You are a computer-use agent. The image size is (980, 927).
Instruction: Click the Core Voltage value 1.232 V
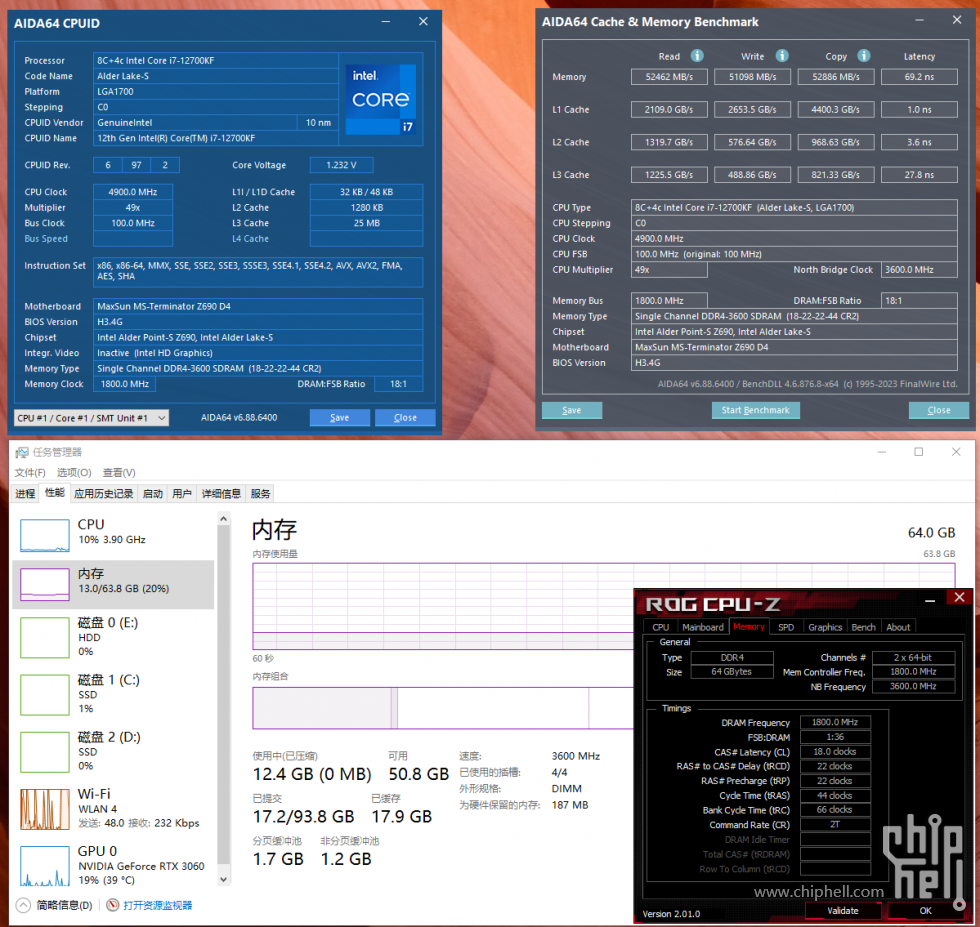341,165
